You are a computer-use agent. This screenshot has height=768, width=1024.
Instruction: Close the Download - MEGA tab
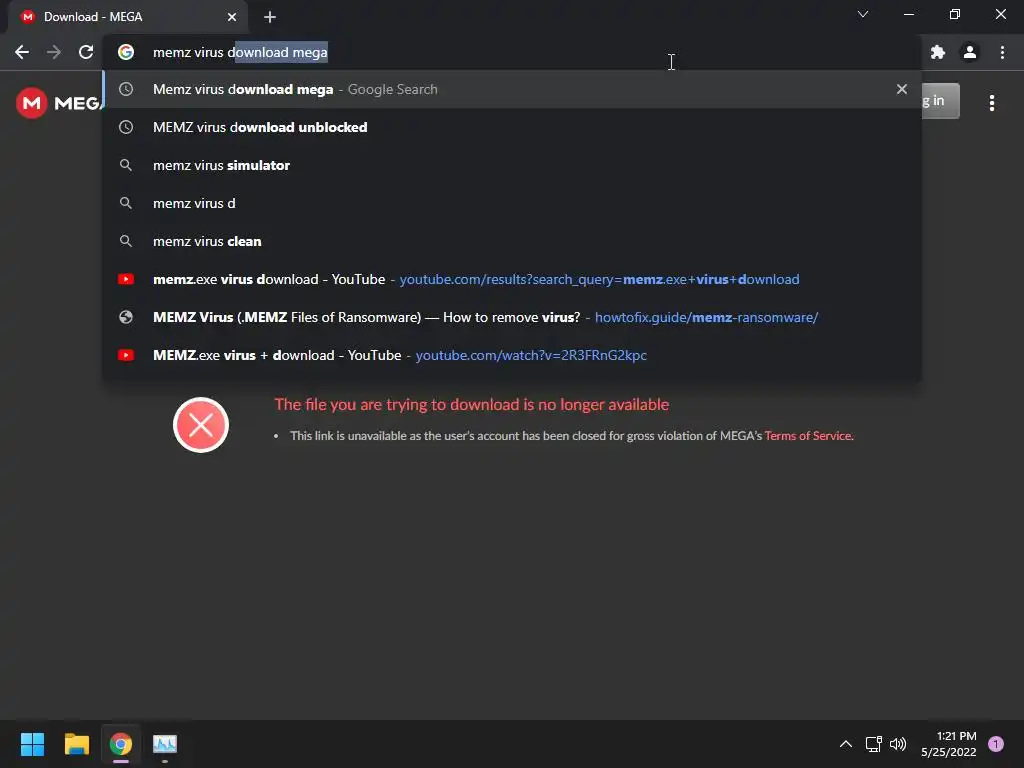[232, 17]
